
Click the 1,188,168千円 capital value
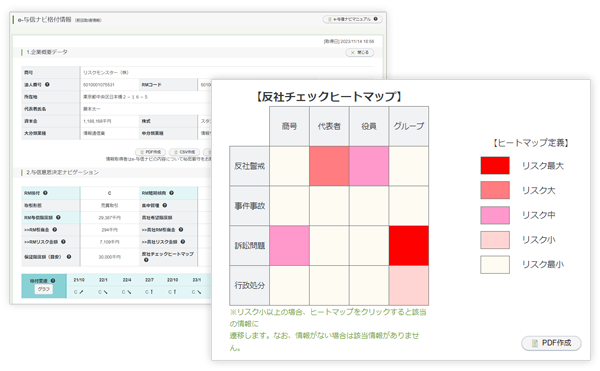(97, 121)
